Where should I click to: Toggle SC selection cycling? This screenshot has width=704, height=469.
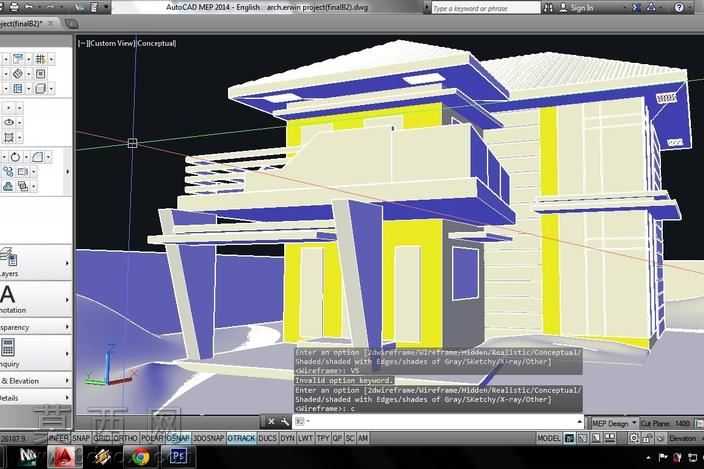pos(350,438)
